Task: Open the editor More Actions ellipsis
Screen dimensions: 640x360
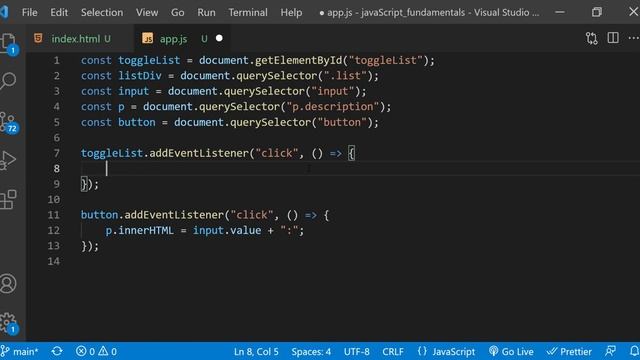Action: (634, 38)
